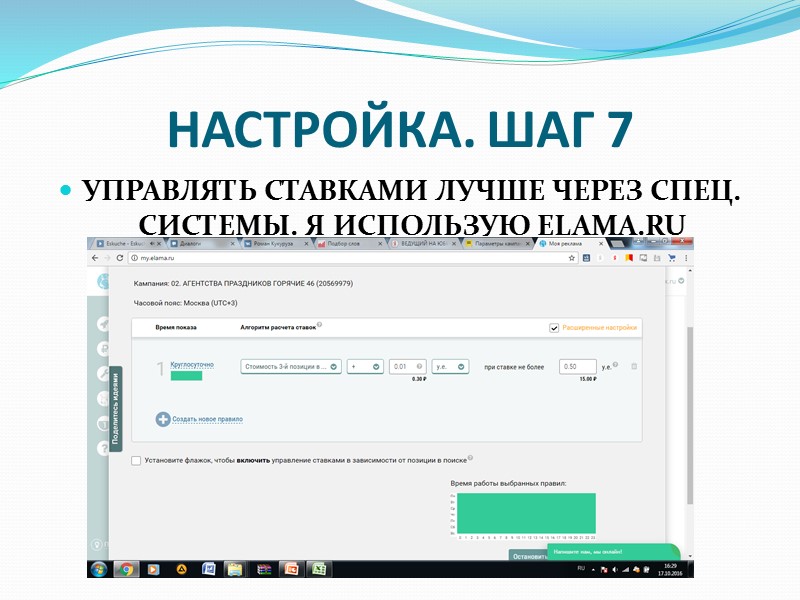Enable bid management by search position checkbox

click(x=136, y=461)
